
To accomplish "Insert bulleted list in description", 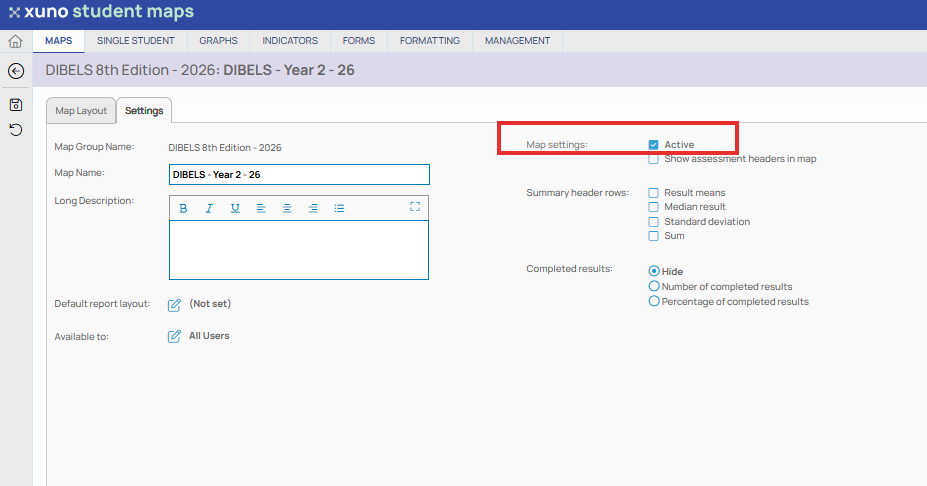I will pyautogui.click(x=339, y=208).
